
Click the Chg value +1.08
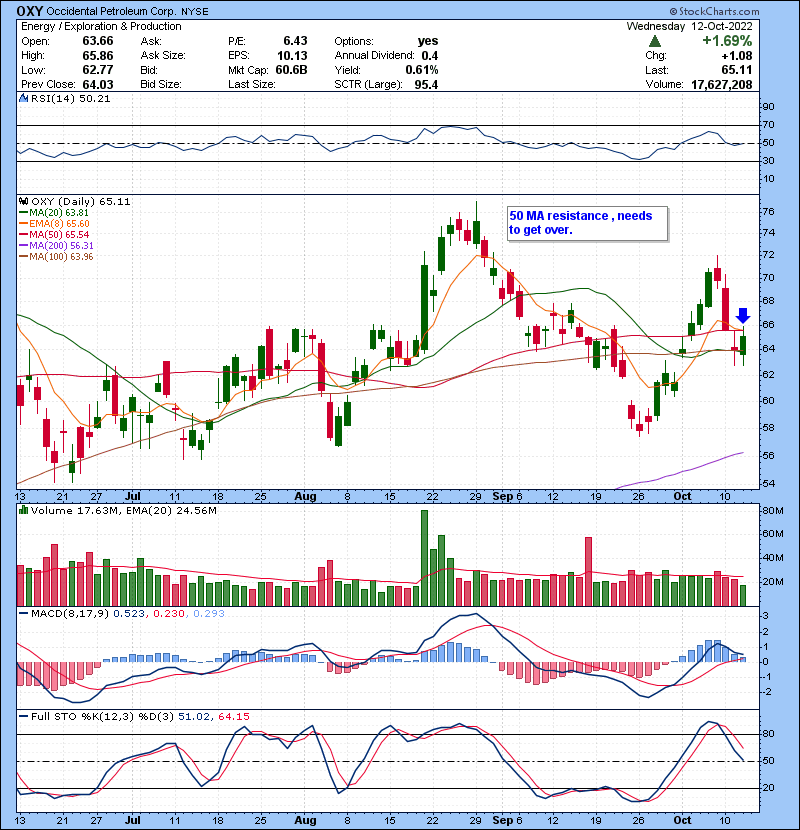pyautogui.click(x=737, y=56)
